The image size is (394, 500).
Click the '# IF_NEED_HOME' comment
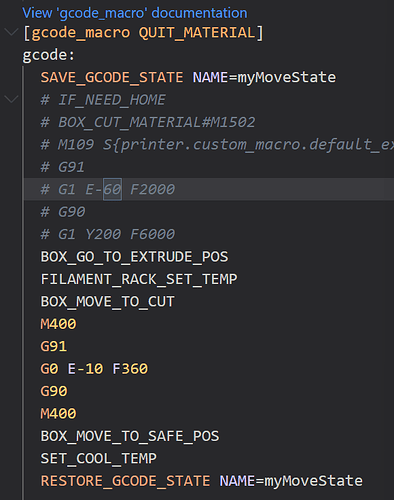[103, 100]
